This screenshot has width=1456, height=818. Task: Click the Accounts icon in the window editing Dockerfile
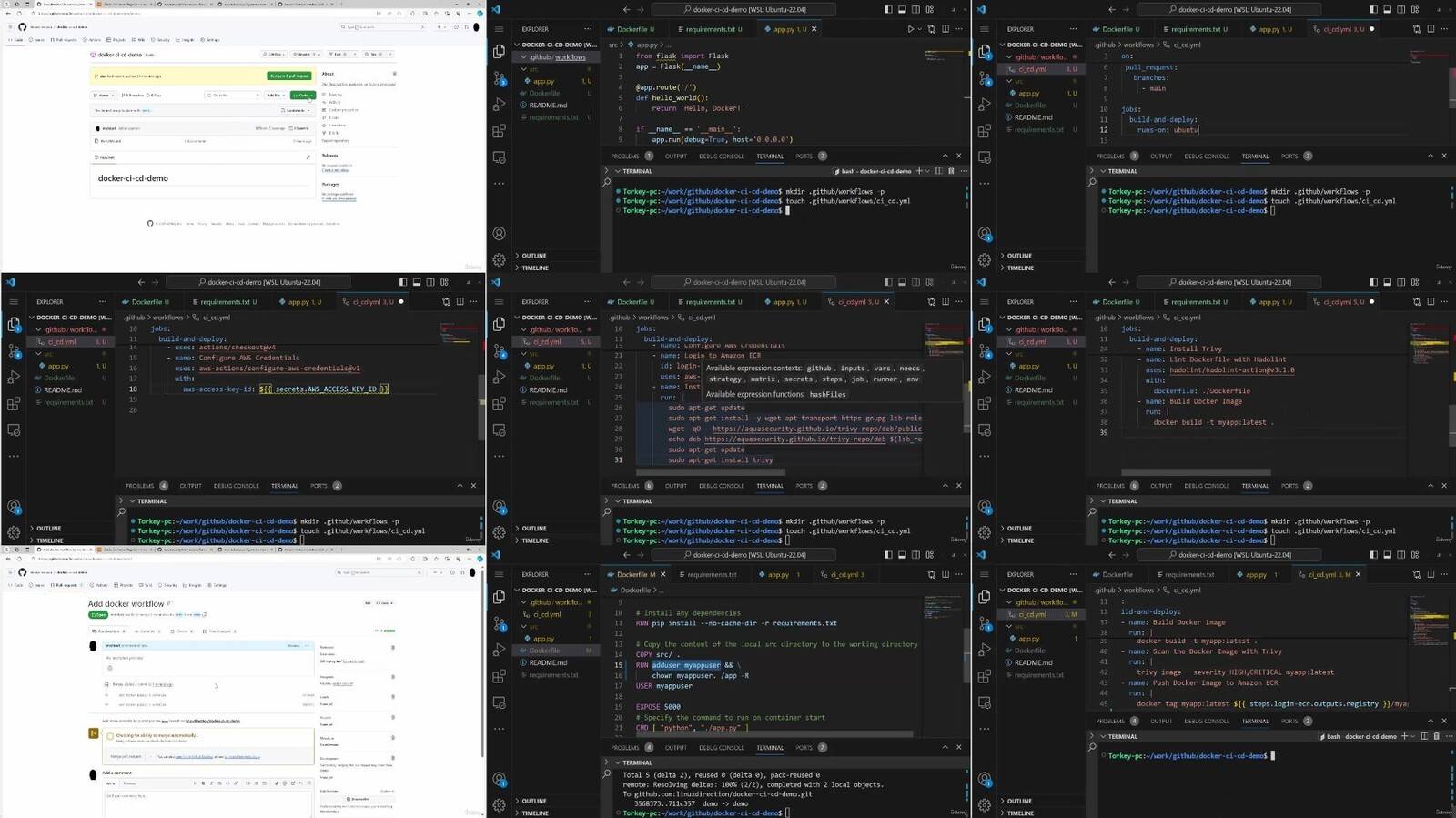pyautogui.click(x=499, y=779)
